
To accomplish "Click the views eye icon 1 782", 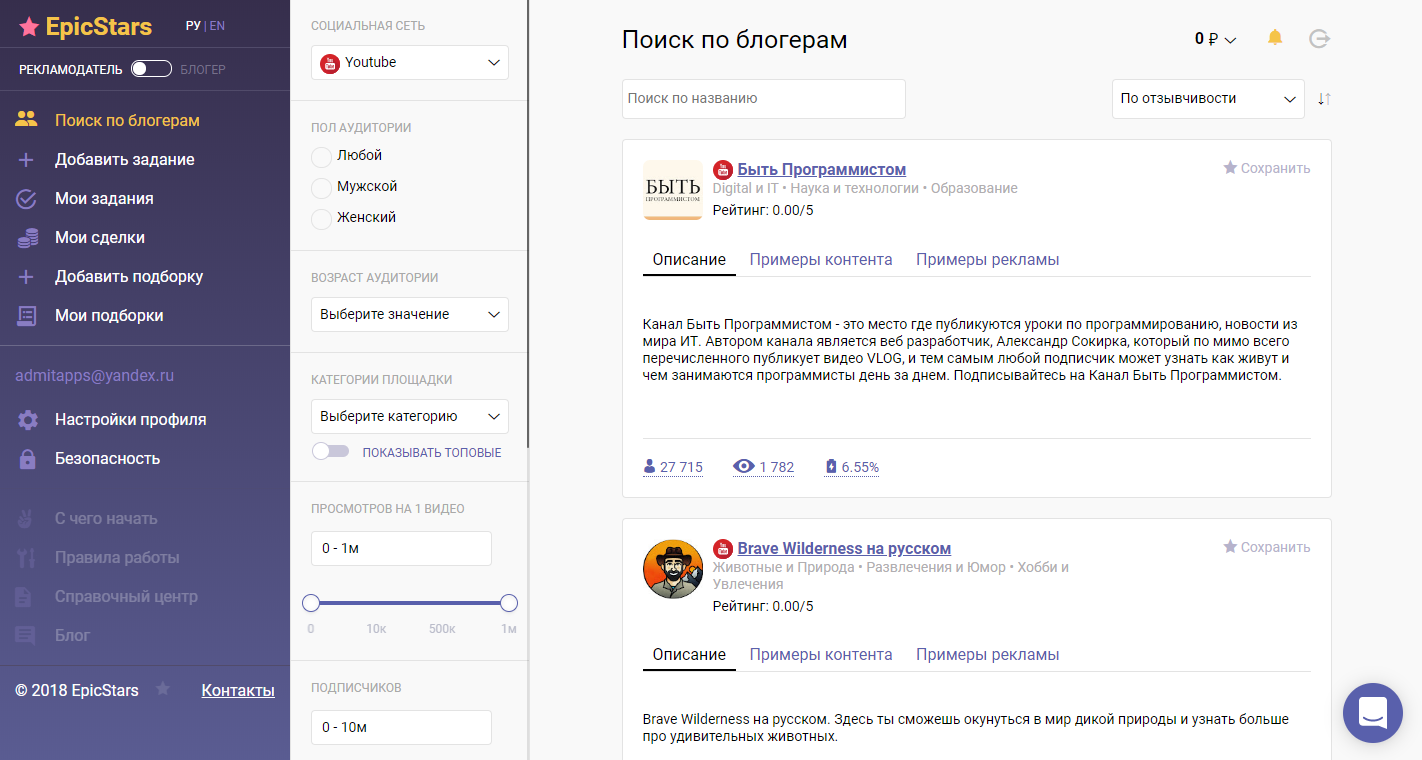I will 743,467.
